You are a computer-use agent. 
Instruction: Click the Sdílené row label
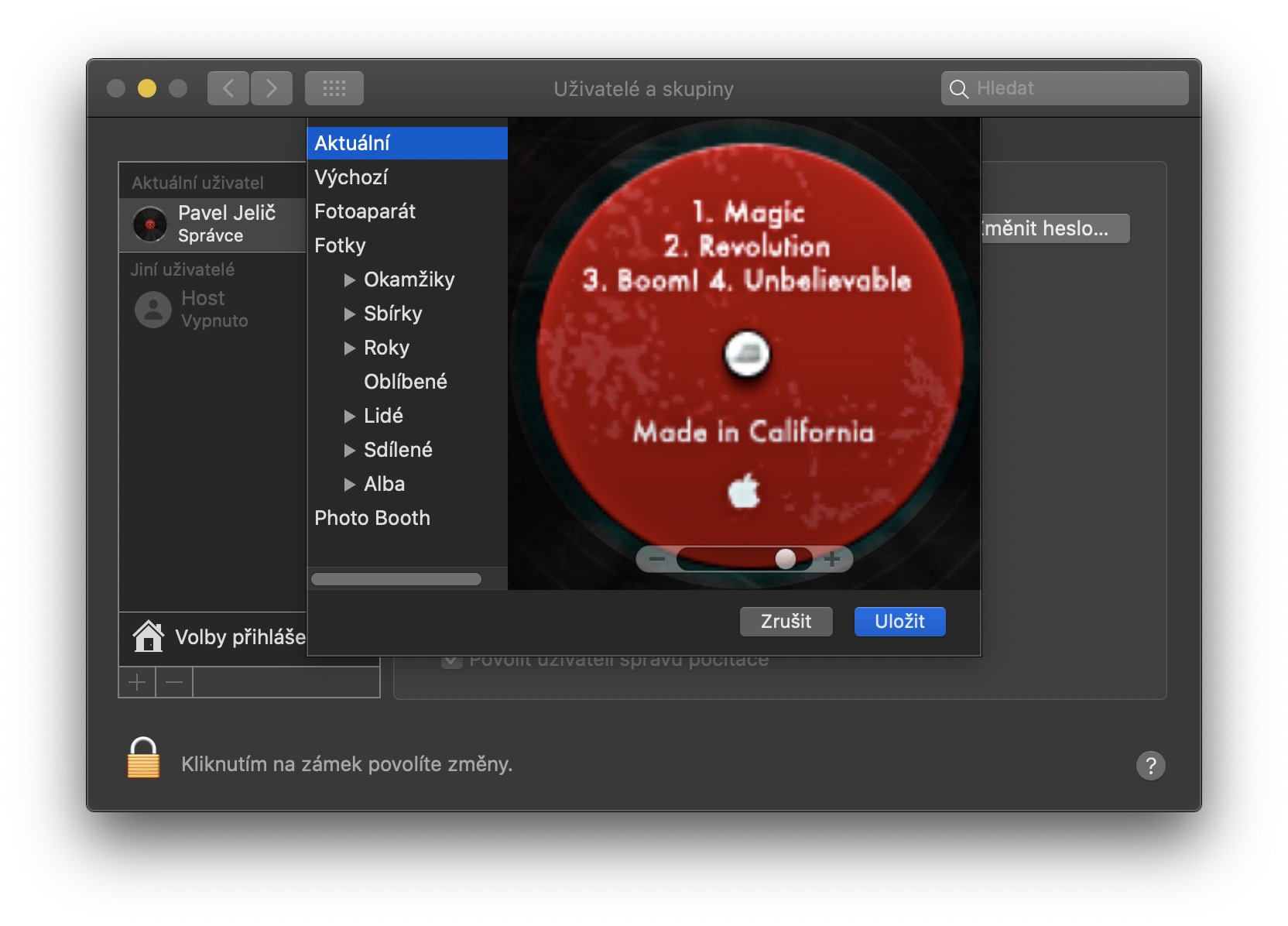[398, 450]
